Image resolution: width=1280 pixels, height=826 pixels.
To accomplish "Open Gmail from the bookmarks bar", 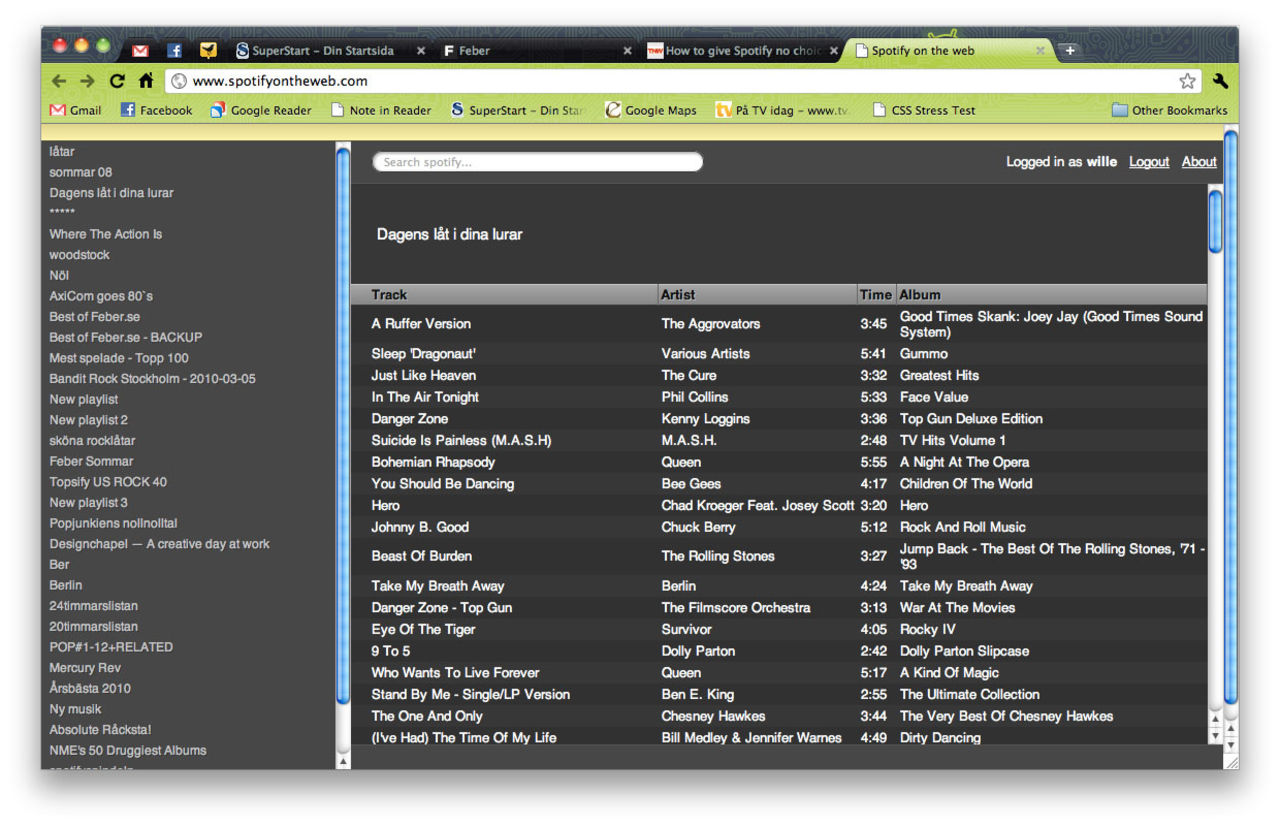I will tap(74, 110).
